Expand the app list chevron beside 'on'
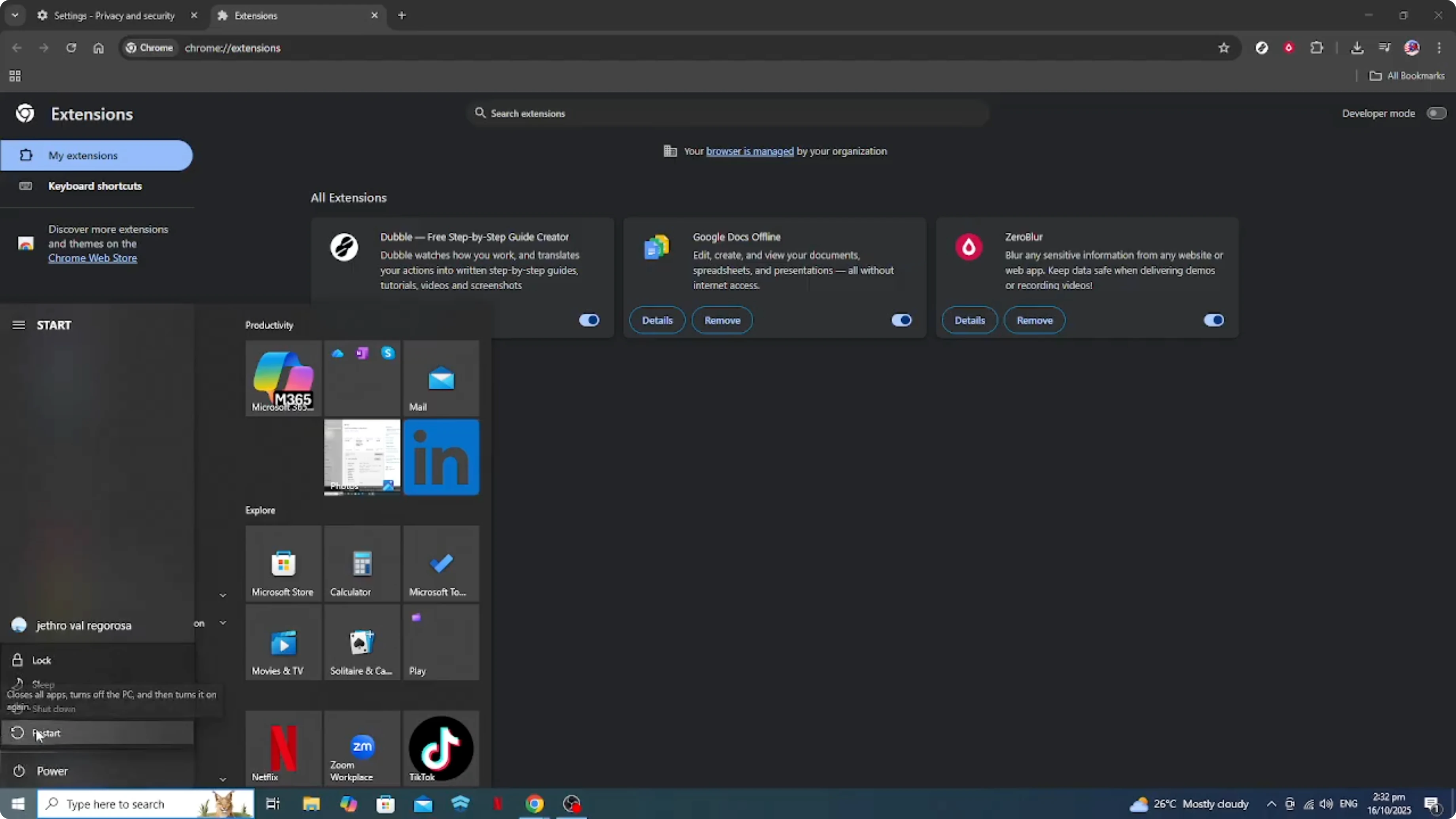 point(223,623)
